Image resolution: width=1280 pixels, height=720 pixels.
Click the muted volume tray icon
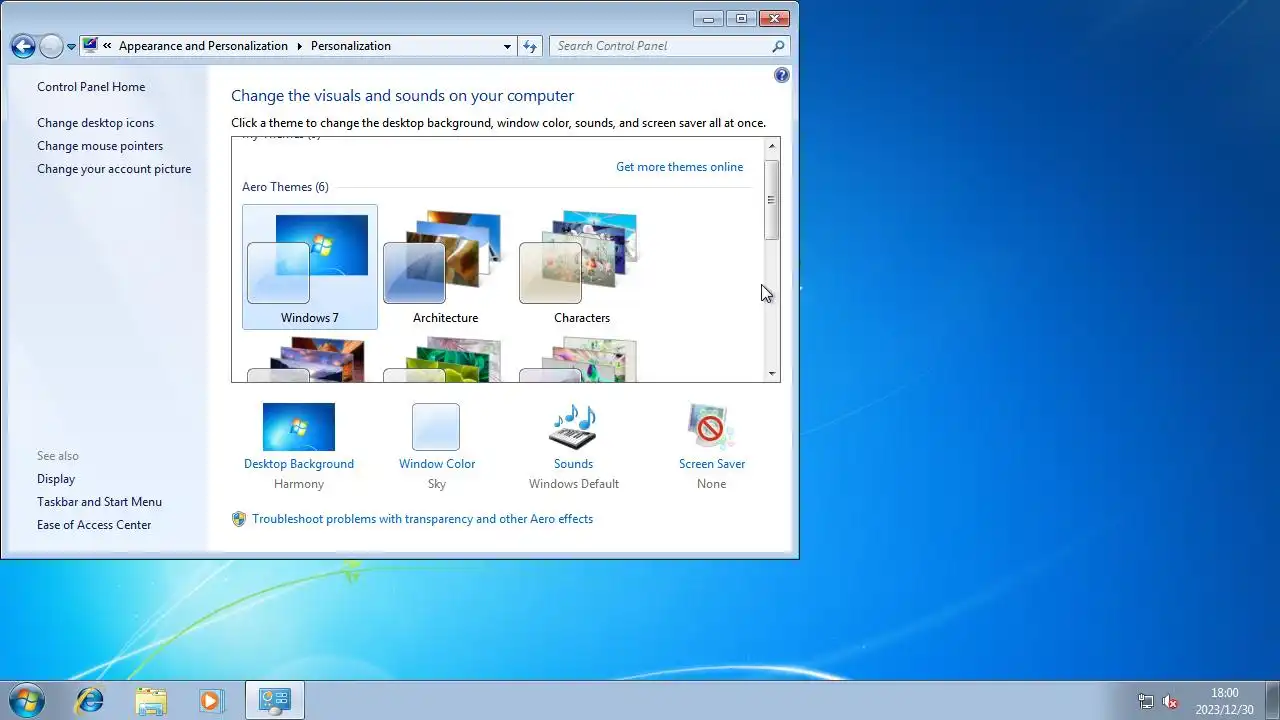[1171, 702]
